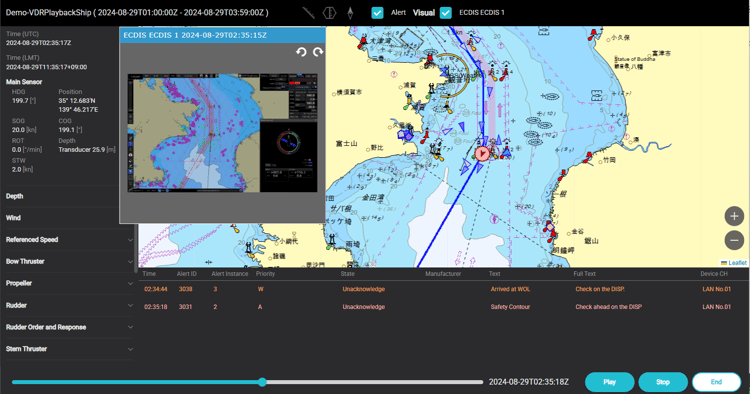Expand the Propeller section

tap(69, 284)
